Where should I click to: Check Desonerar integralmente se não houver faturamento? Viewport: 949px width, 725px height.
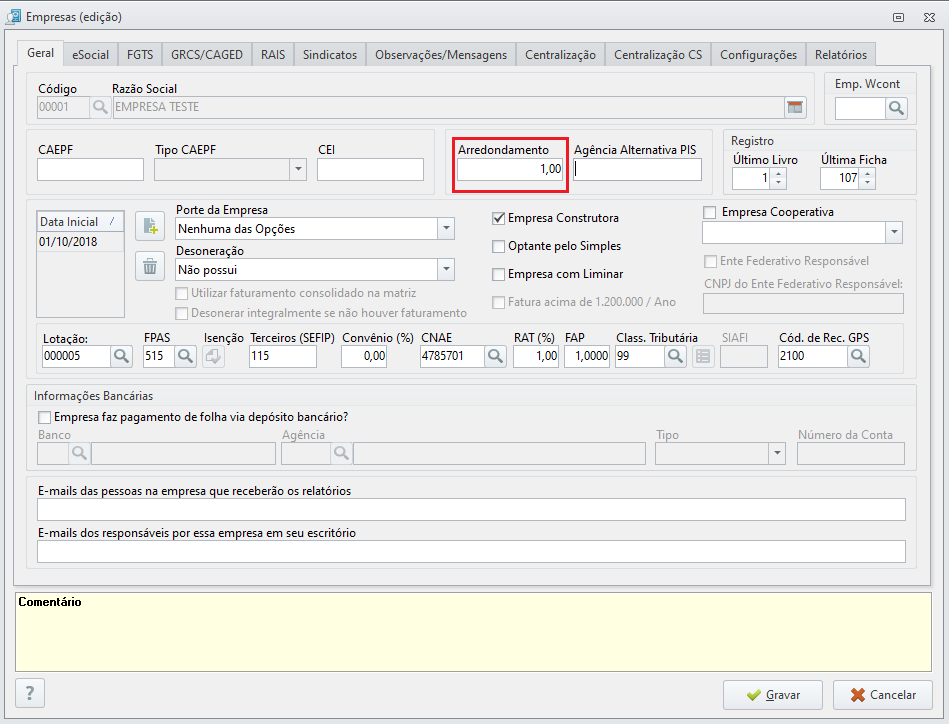tap(181, 313)
